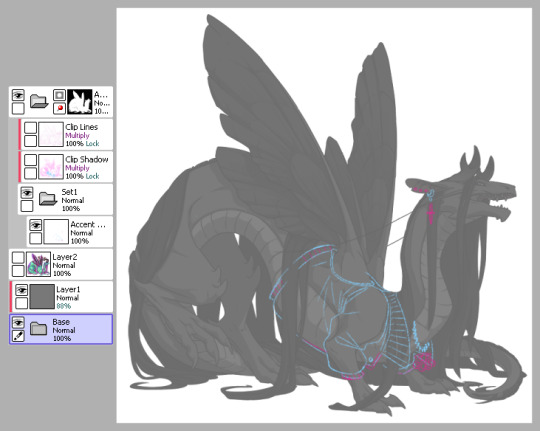Select the gray Layer1 thumbnail
The width and height of the screenshot is (540, 431).
(x=42, y=296)
